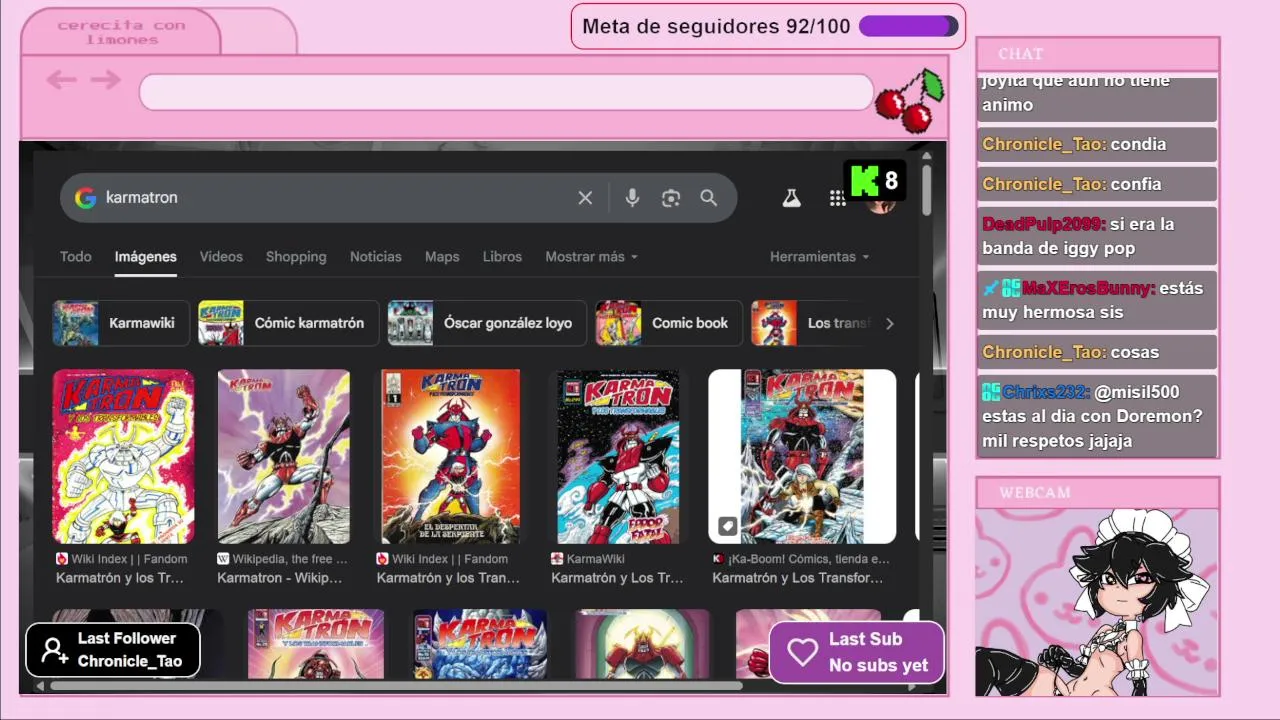
Task: Click Chronicle_Tao 'confia' chat message
Action: tap(1097, 184)
